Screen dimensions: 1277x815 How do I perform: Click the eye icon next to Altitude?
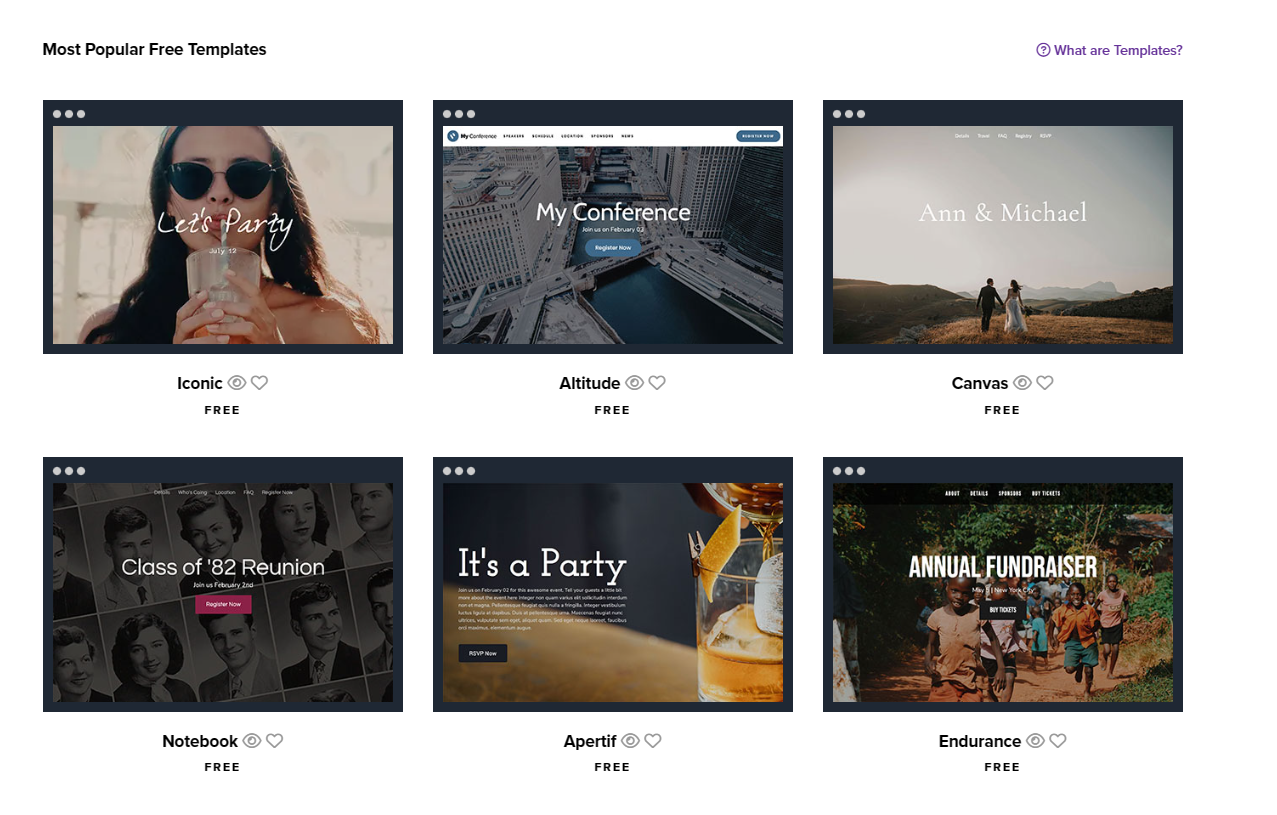tap(634, 383)
